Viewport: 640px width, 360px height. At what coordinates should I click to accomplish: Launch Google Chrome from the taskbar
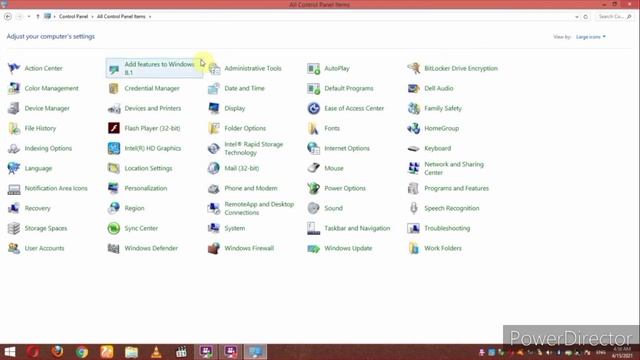(x=82, y=352)
